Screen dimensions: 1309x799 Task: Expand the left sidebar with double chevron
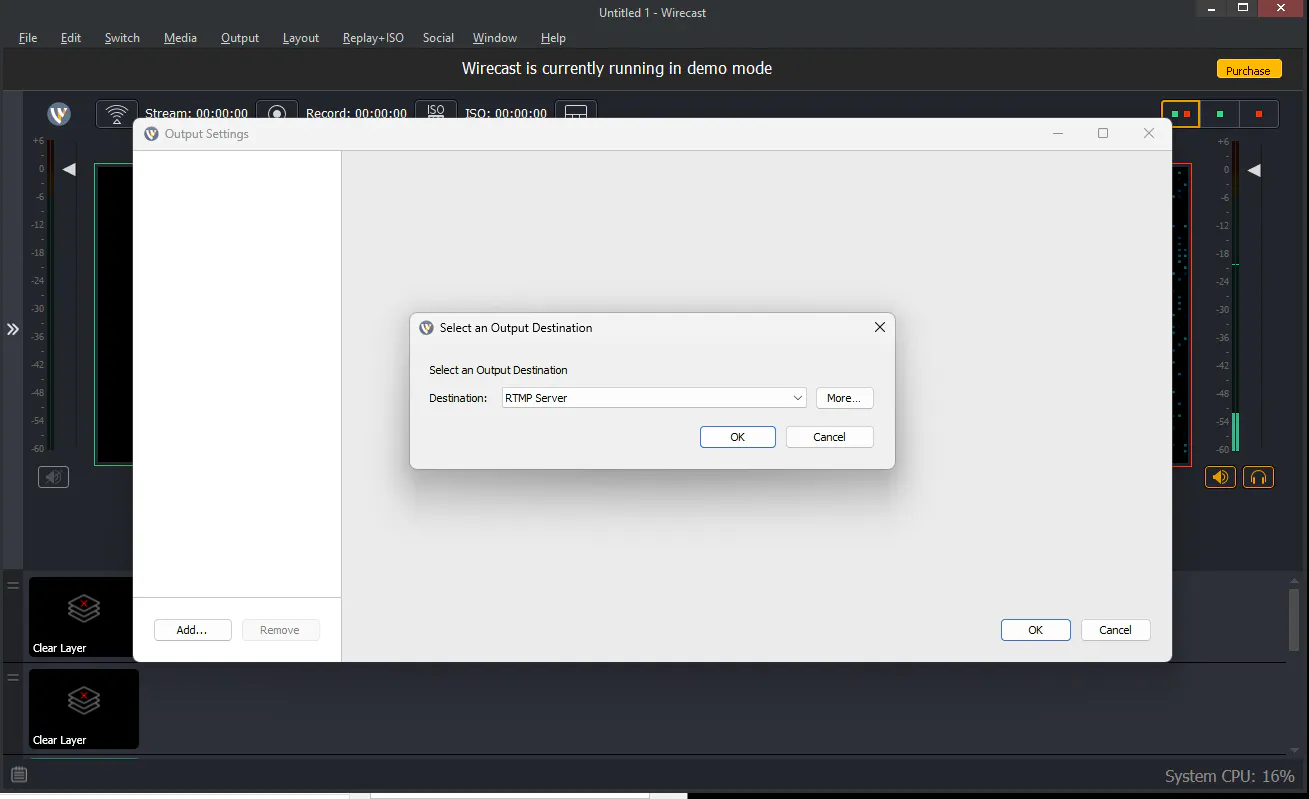point(13,329)
